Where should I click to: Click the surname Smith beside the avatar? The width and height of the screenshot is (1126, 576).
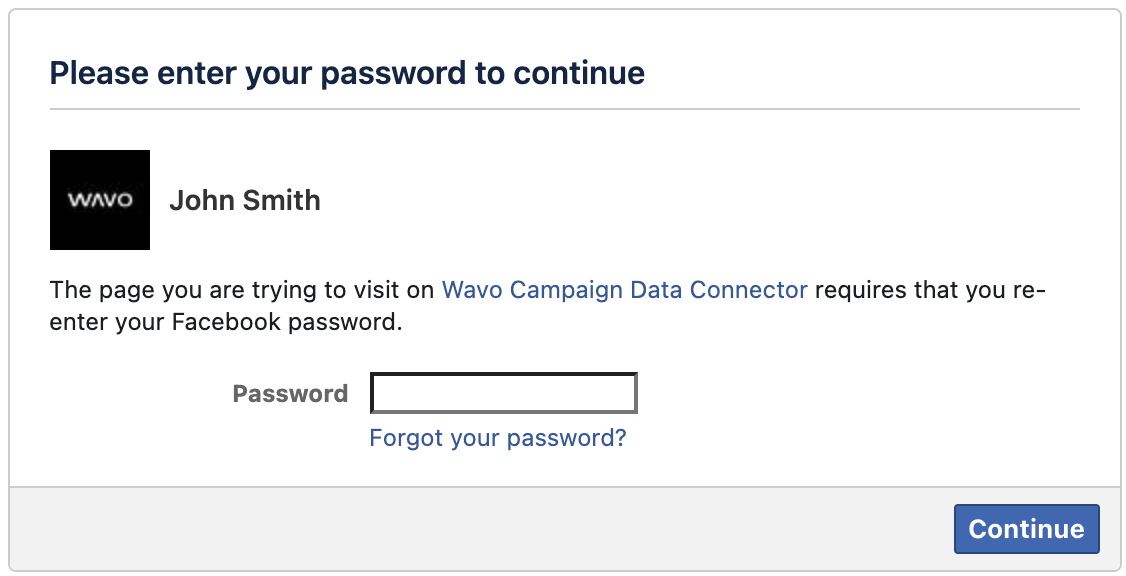284,200
